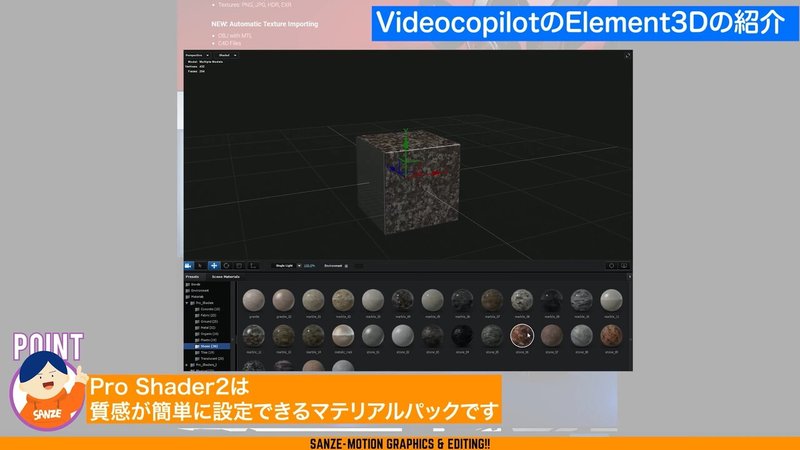The width and height of the screenshot is (800, 450).
Task: Pick the marble_13 material sphere
Action: tap(283, 336)
